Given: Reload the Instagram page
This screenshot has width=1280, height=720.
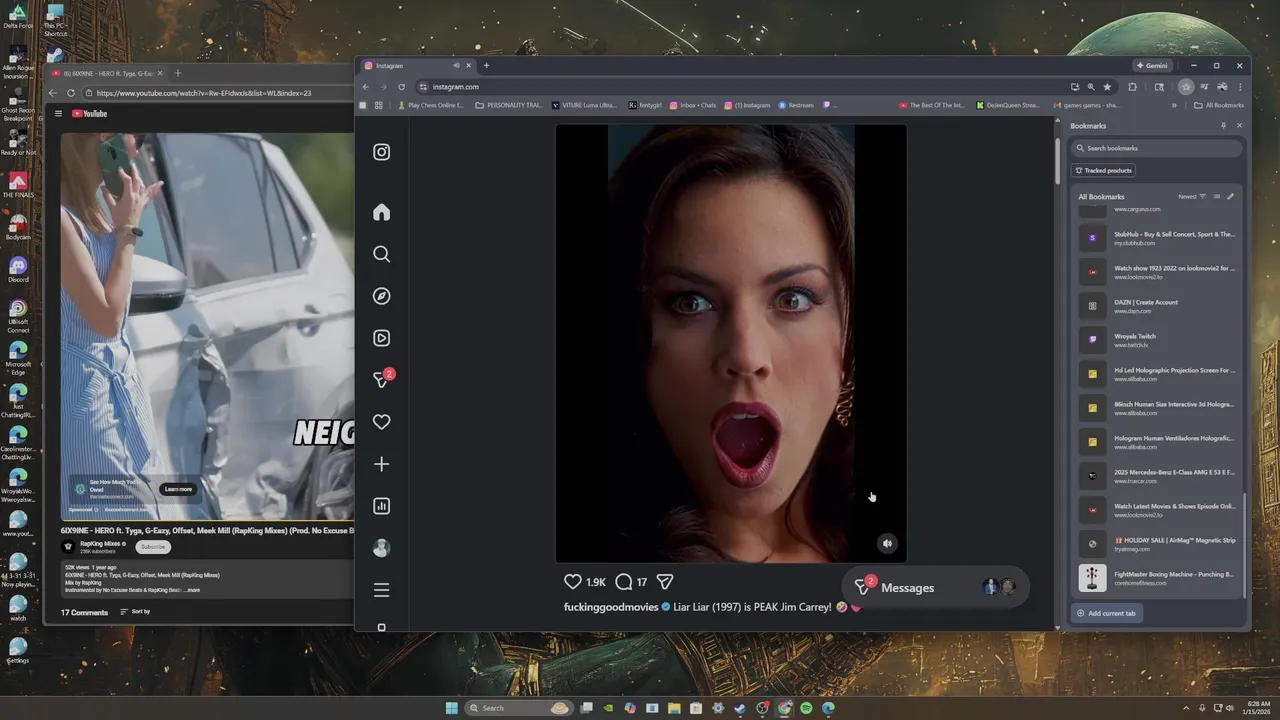Looking at the screenshot, I should pos(402,87).
